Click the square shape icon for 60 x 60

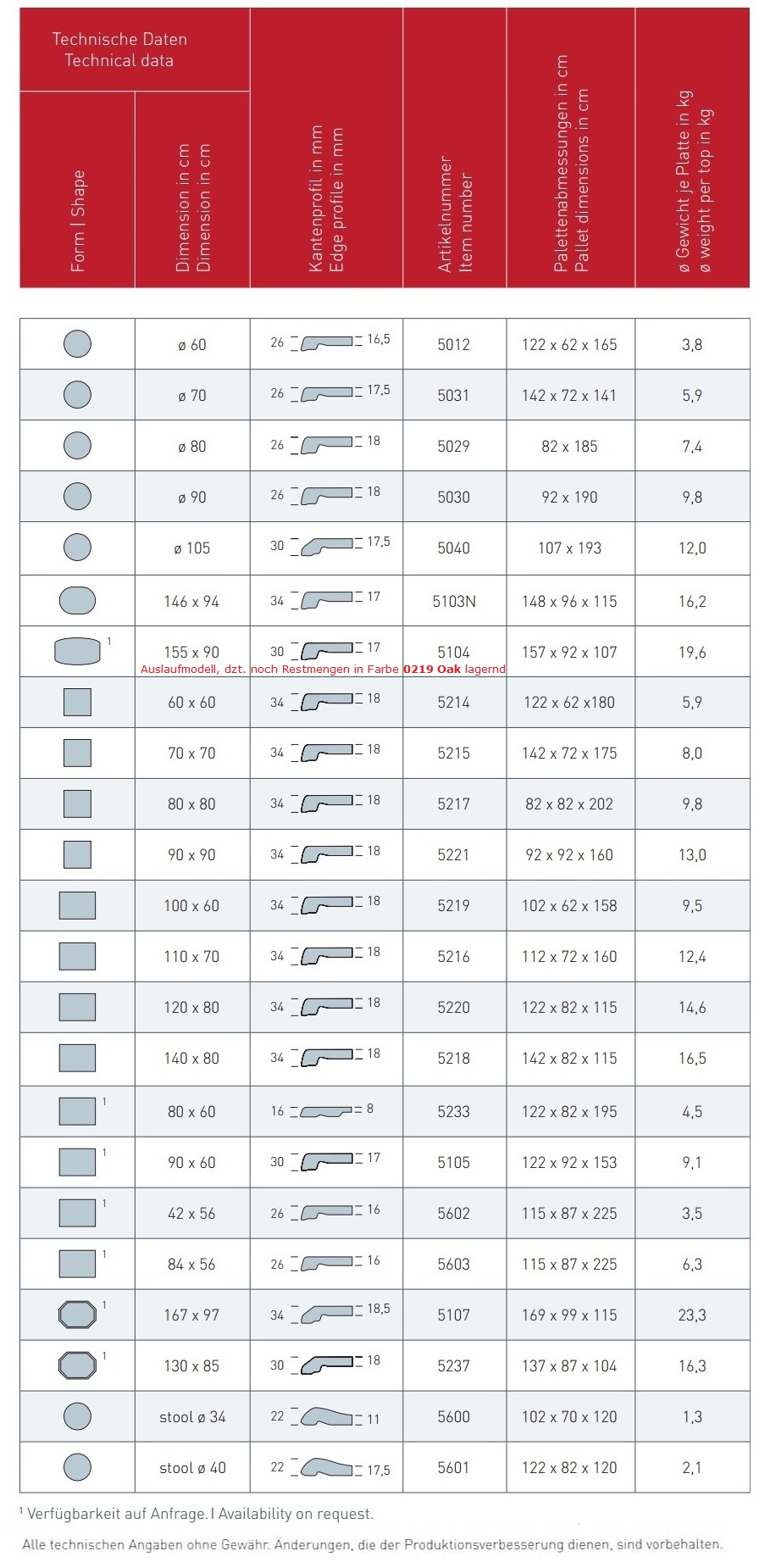tap(77, 702)
